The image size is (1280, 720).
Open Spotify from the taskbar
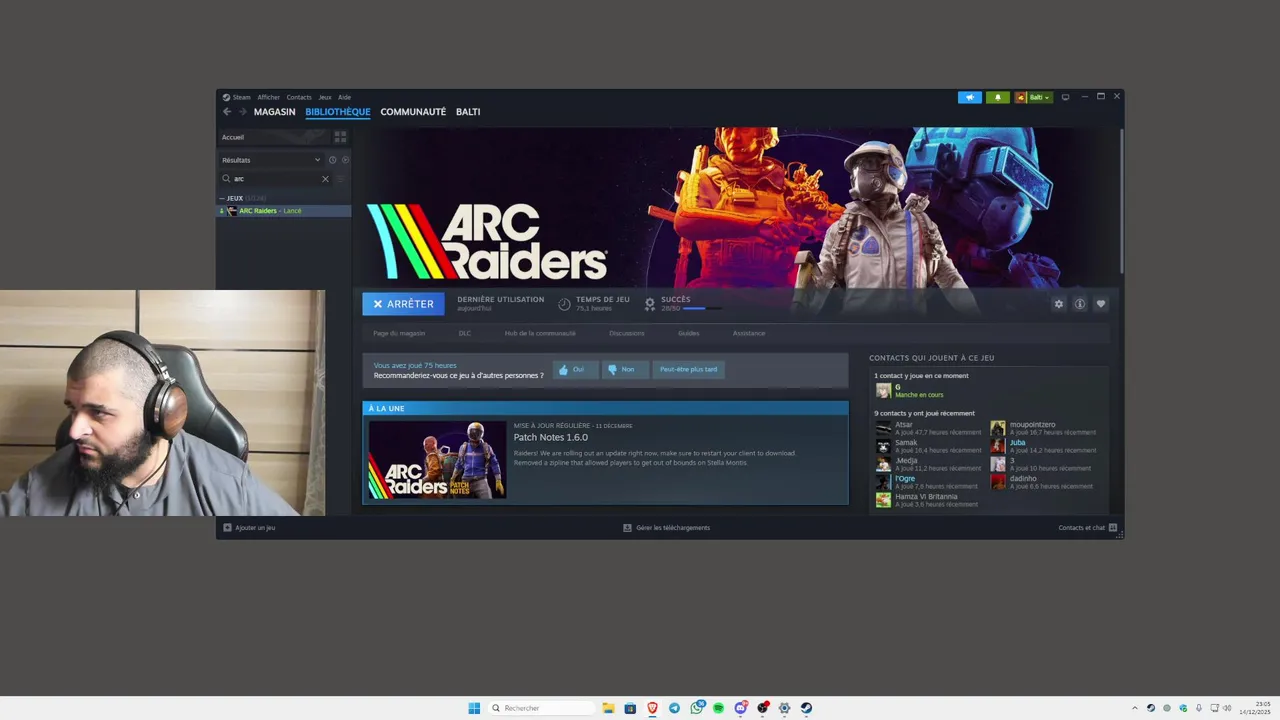718,708
